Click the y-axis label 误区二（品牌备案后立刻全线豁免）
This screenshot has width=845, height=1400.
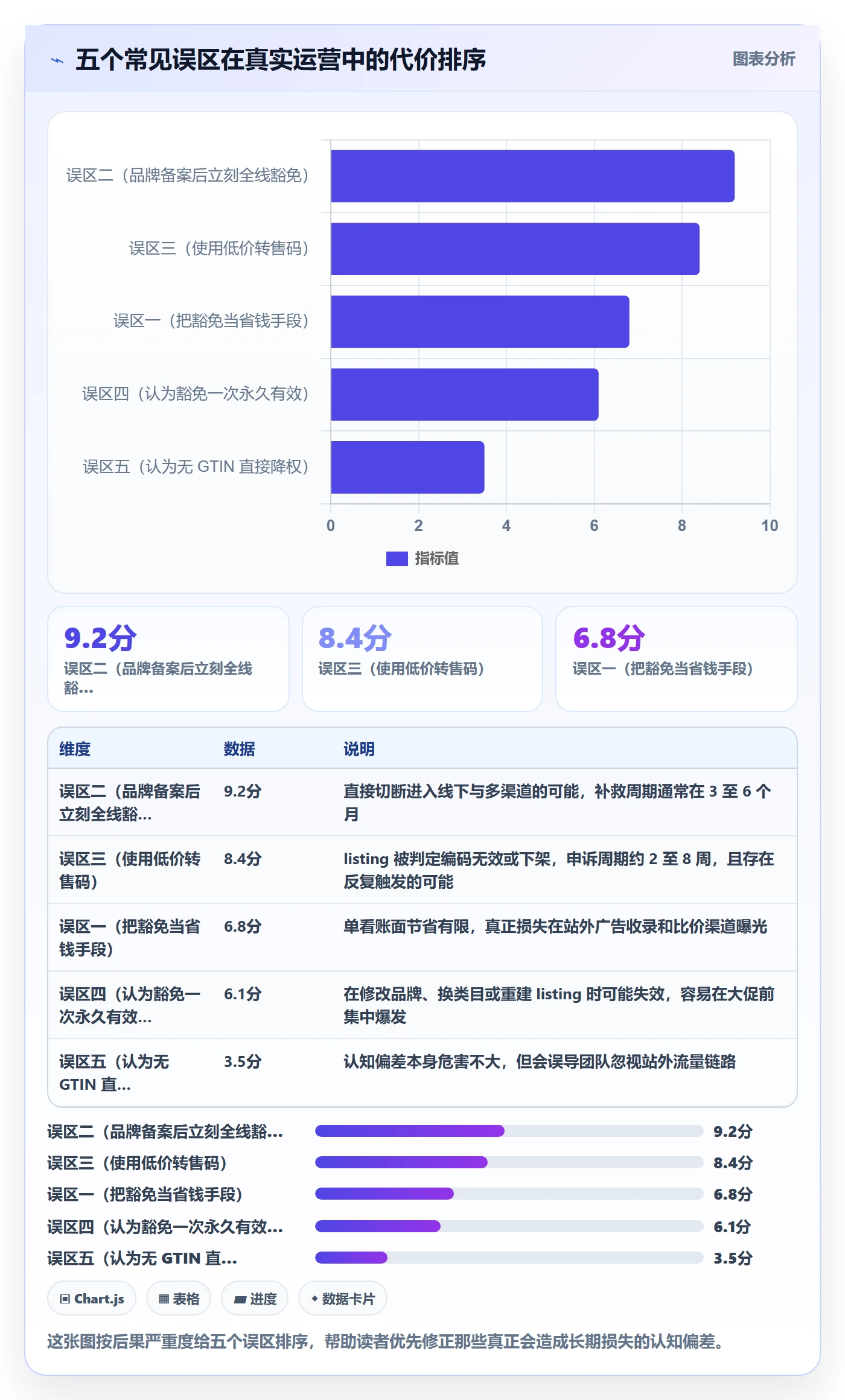(188, 176)
